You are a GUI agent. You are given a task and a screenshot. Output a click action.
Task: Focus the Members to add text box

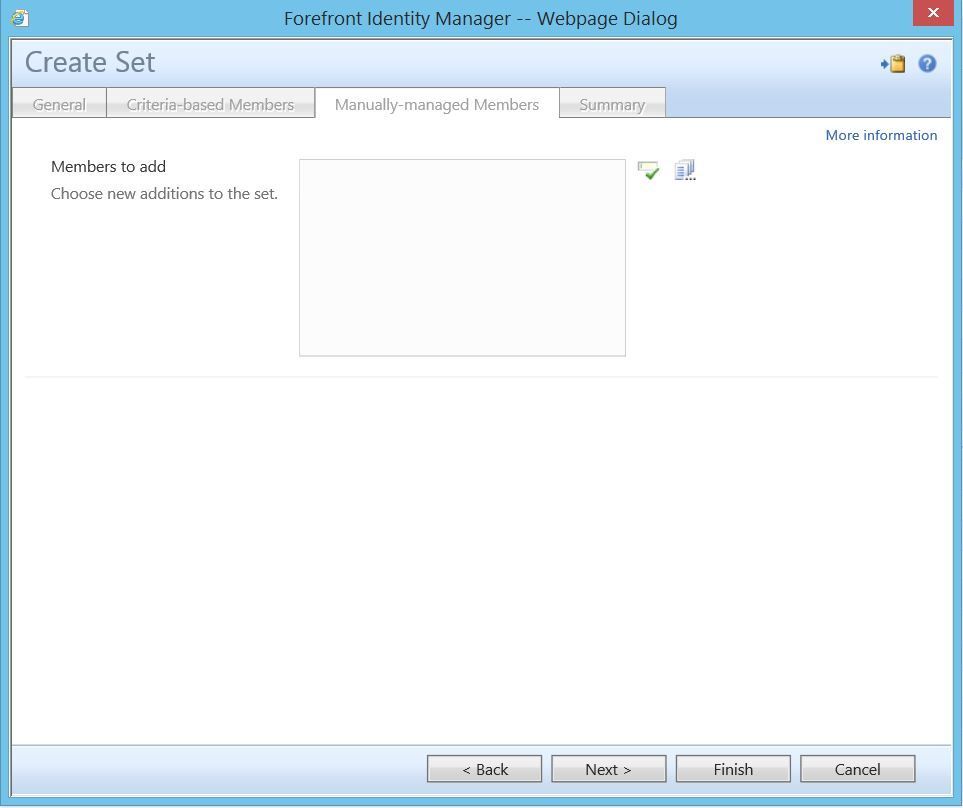click(462, 258)
